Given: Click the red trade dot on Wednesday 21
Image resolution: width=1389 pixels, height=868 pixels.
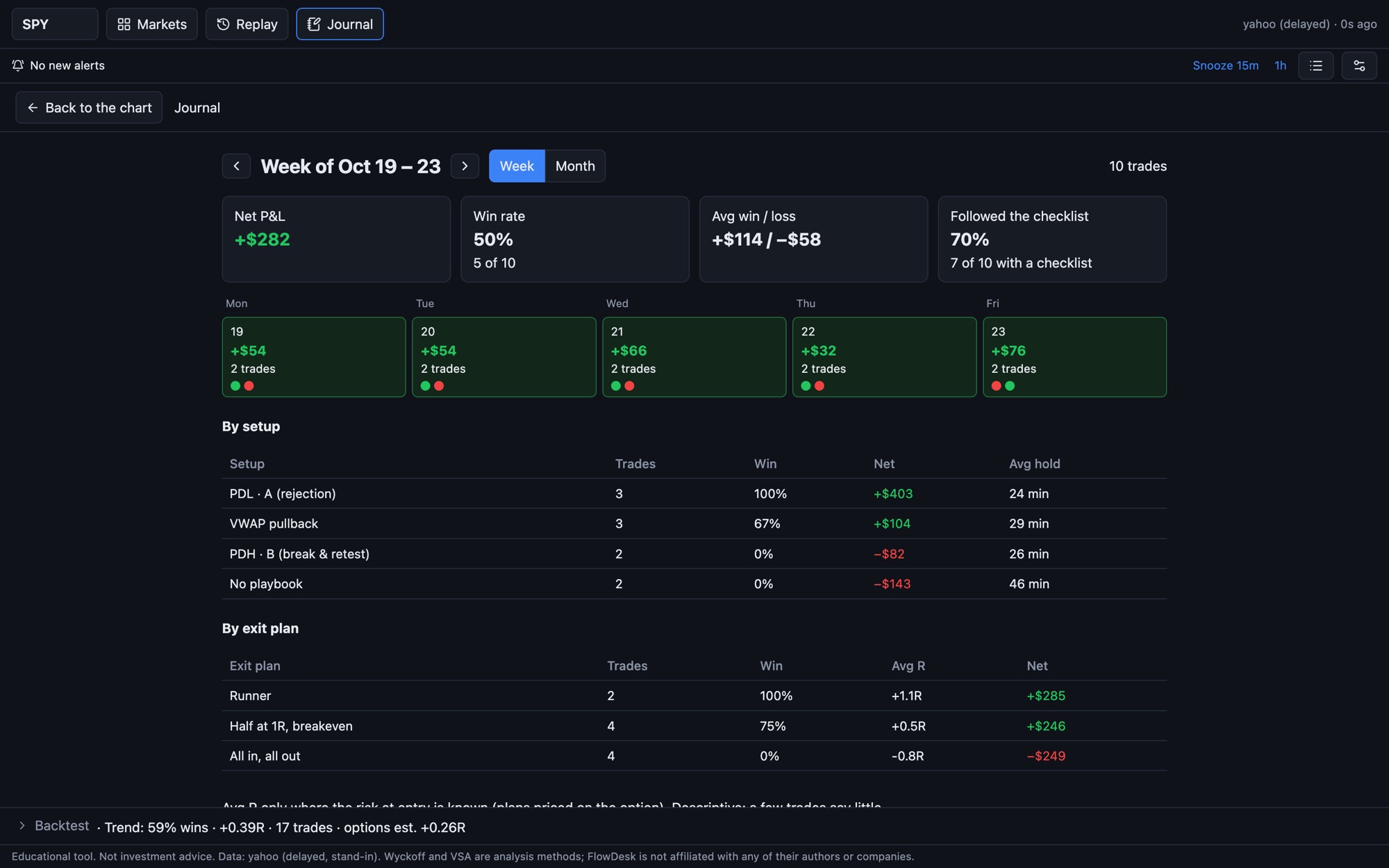Looking at the screenshot, I should (x=629, y=386).
